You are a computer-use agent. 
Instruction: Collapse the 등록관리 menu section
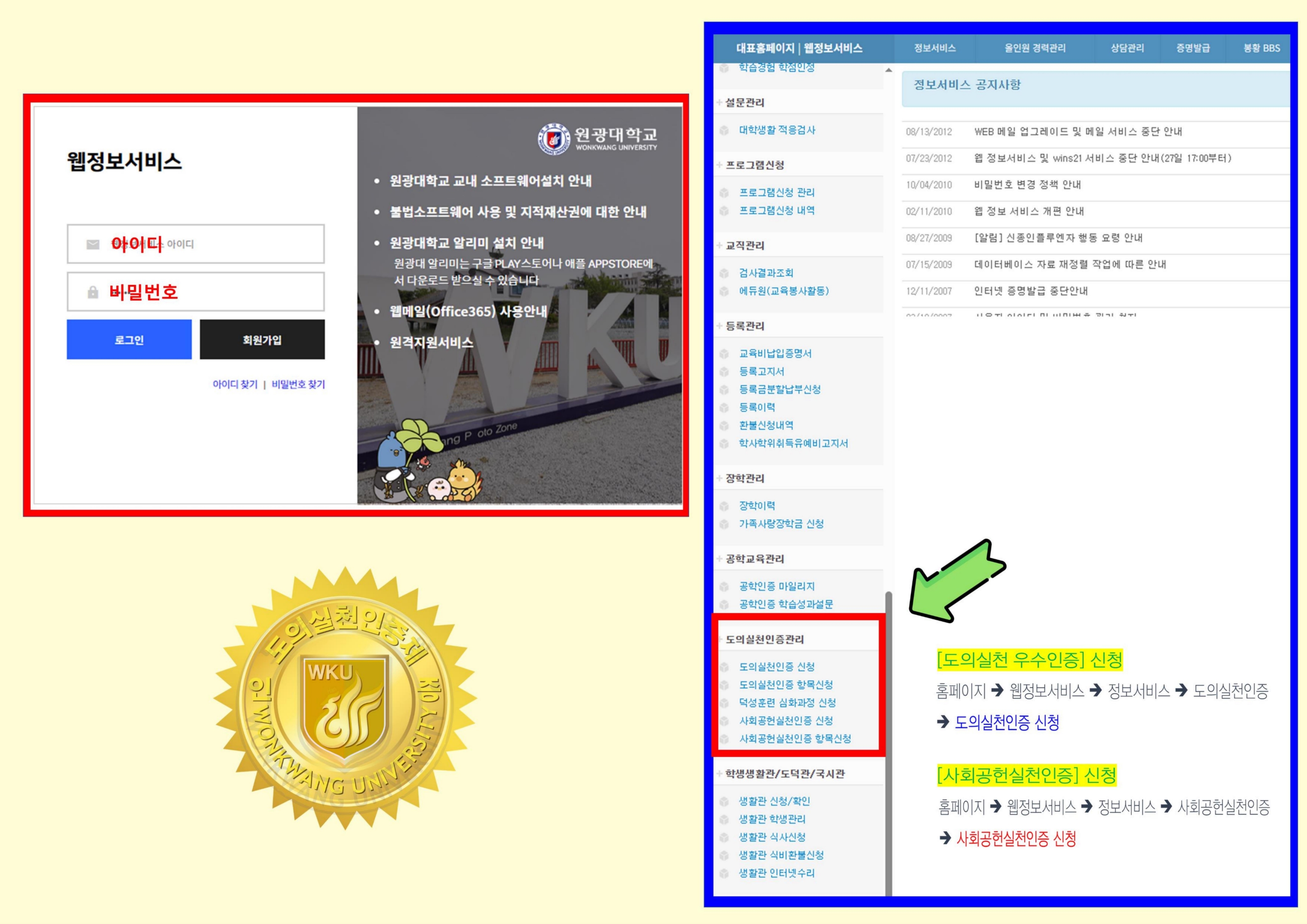[745, 326]
